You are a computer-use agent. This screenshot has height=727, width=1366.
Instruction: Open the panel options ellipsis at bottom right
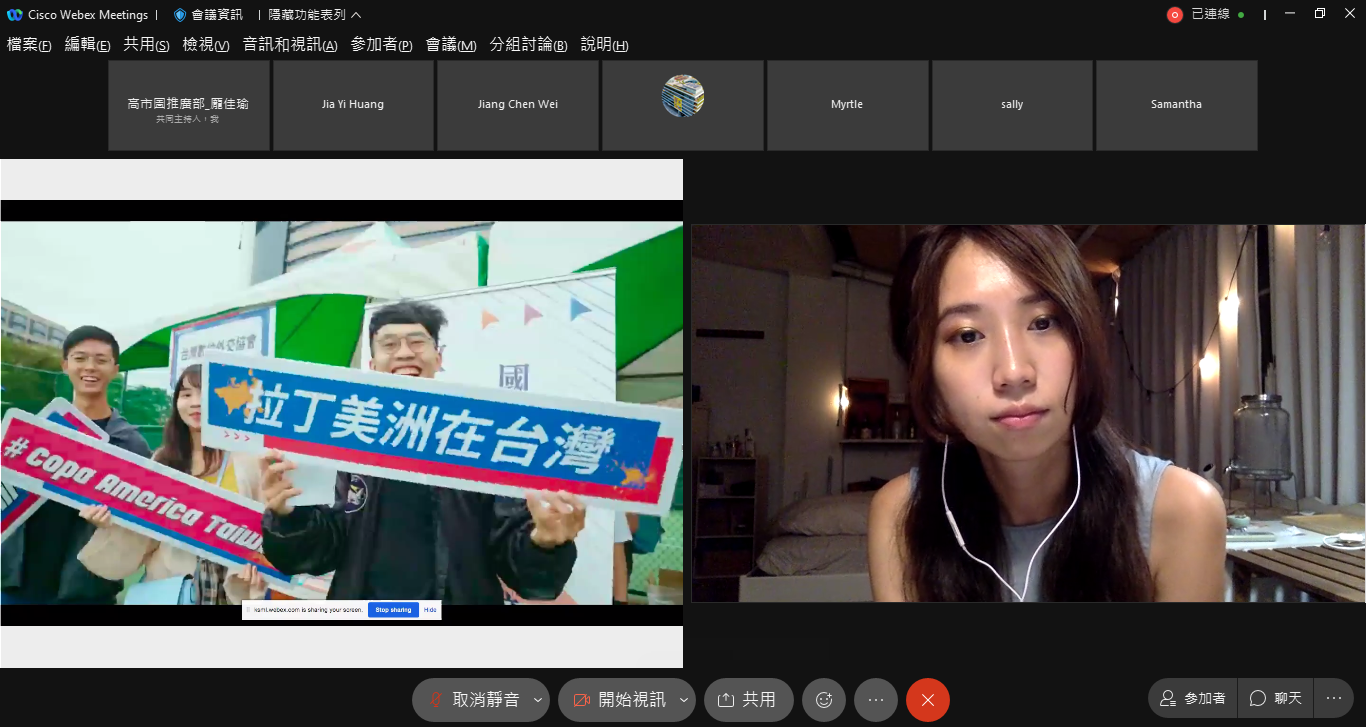point(1333,698)
